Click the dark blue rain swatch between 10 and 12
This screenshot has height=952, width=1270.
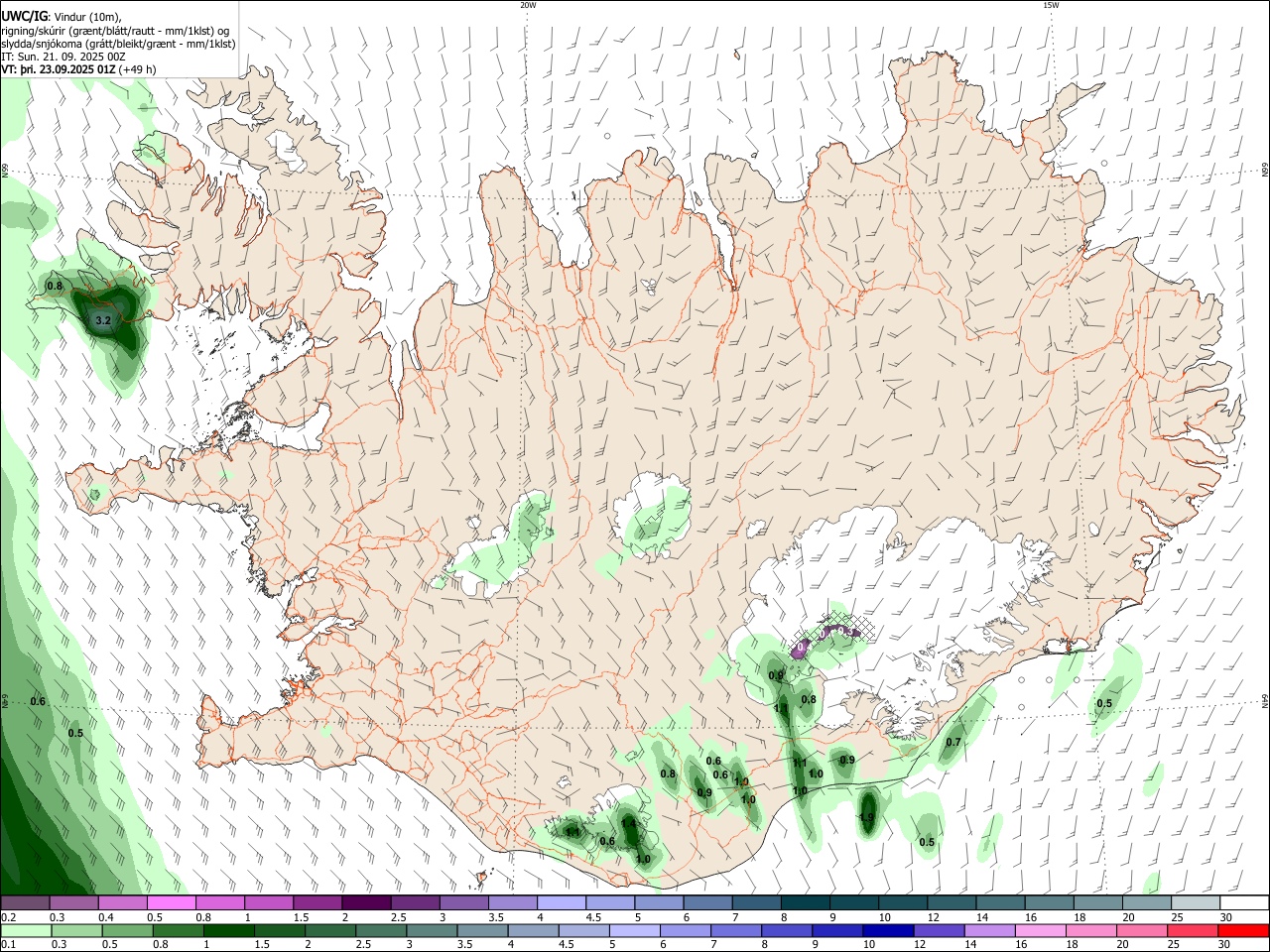coord(887,931)
